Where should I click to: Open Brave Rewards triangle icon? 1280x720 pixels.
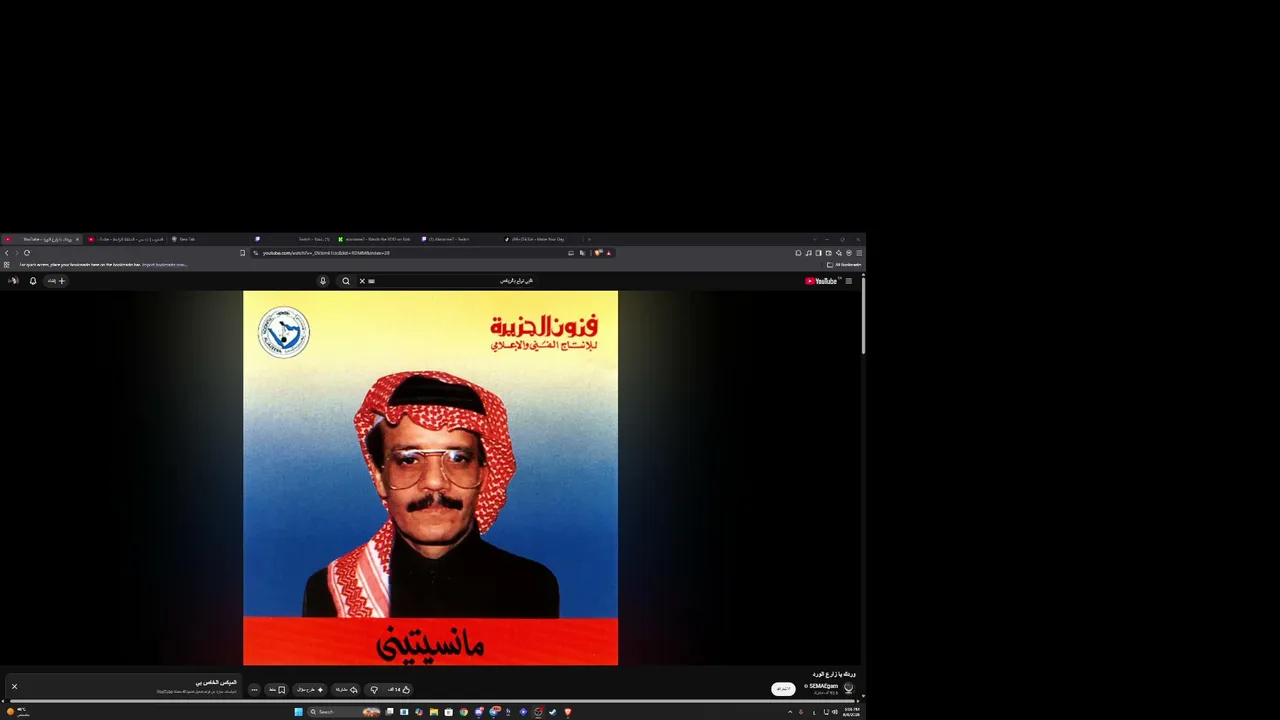(x=608, y=253)
